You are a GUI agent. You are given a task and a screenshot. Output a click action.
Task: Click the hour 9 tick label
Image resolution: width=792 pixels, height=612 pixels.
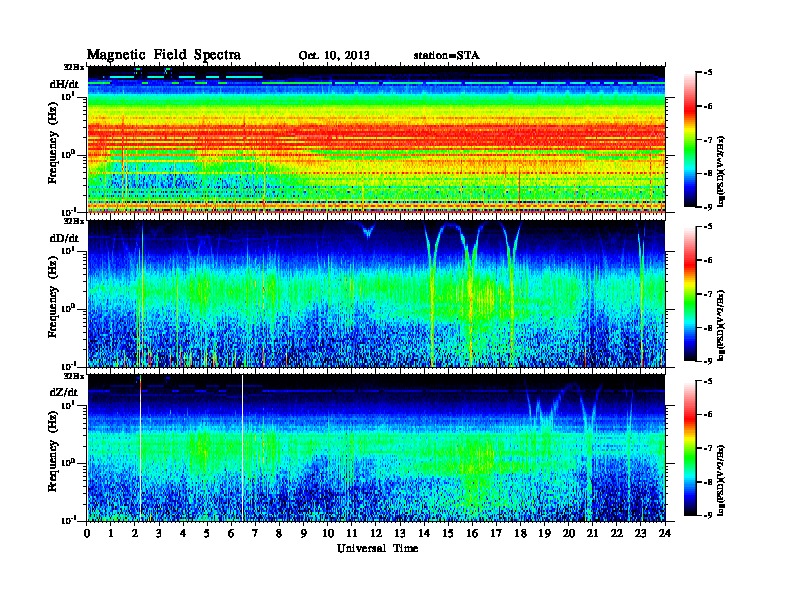(304, 533)
